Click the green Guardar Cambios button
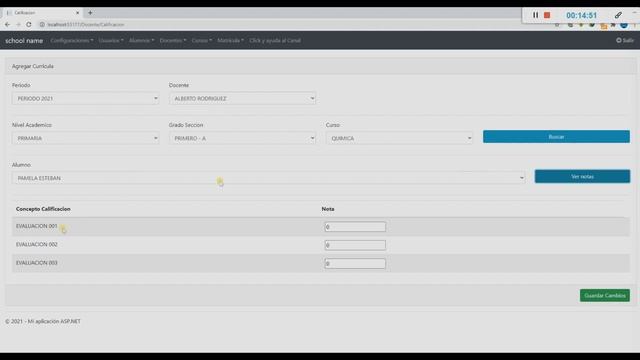Image resolution: width=640 pixels, height=360 pixels. [x=604, y=296]
